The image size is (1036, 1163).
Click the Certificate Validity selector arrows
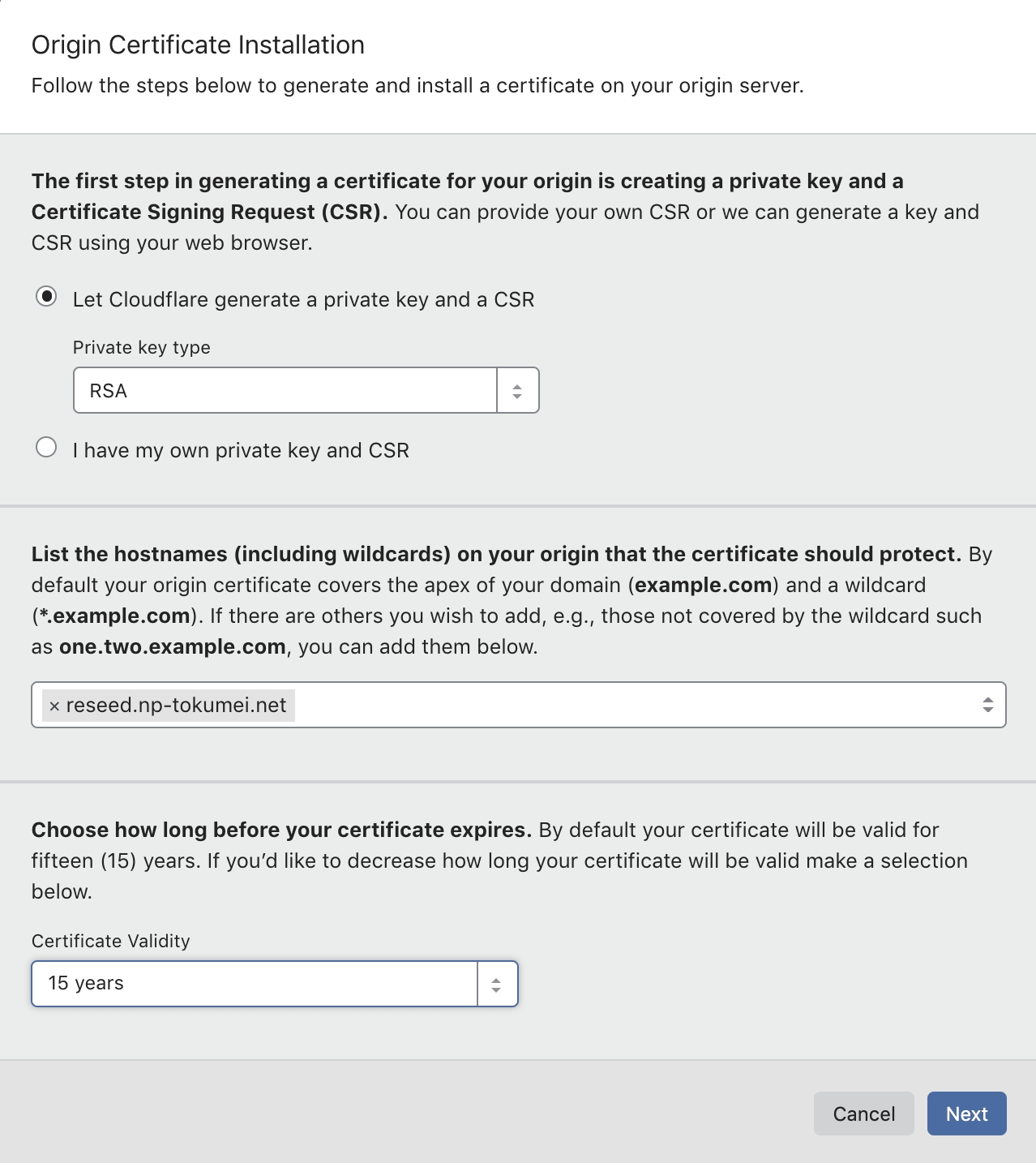pos(496,984)
